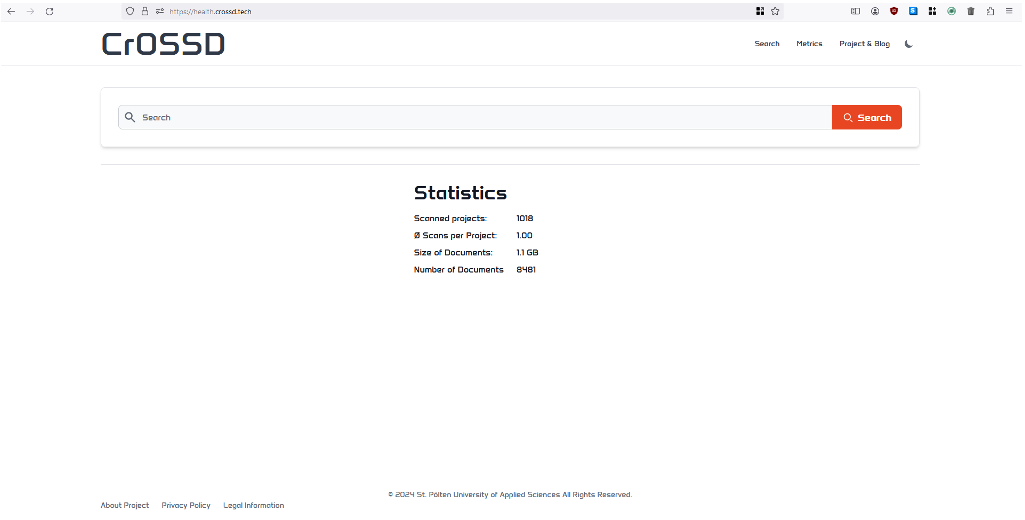Click the address bar URL health.crossd.tech

pyautogui.click(x=210, y=12)
